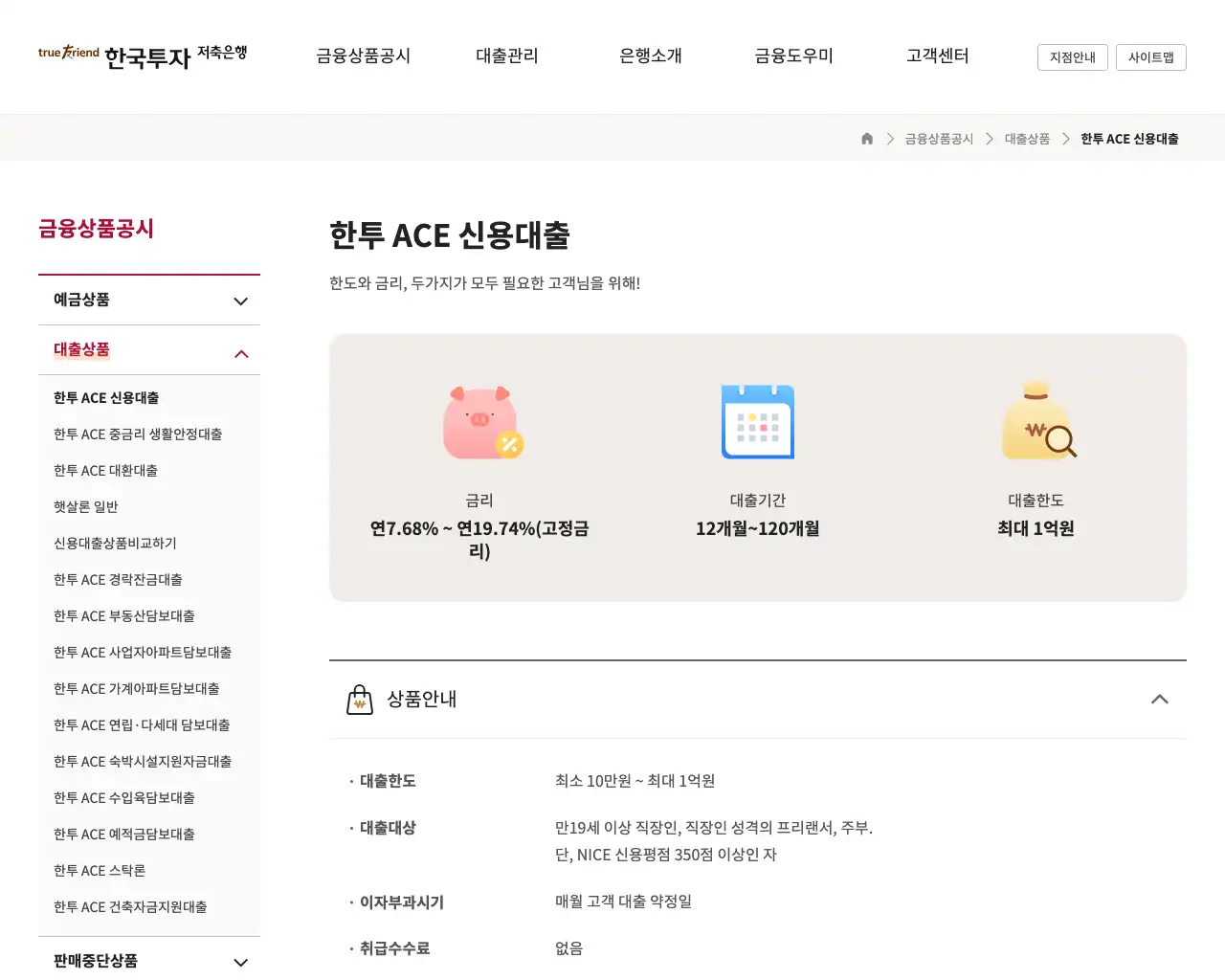Click the money bag 대출한도 icon
This screenshot has height=980, width=1225.
tap(1038, 420)
